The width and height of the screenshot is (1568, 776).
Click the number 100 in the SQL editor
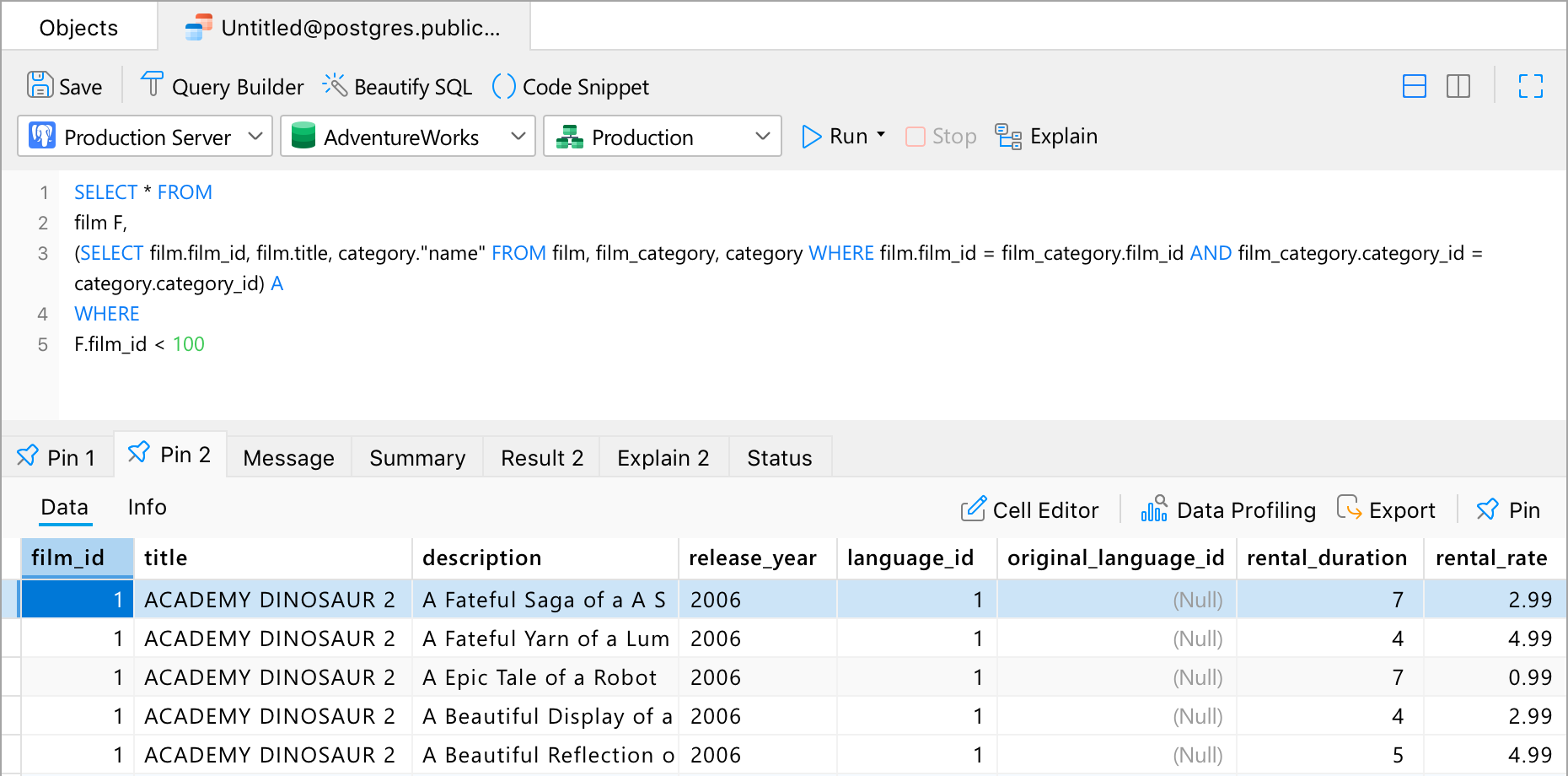(x=189, y=344)
